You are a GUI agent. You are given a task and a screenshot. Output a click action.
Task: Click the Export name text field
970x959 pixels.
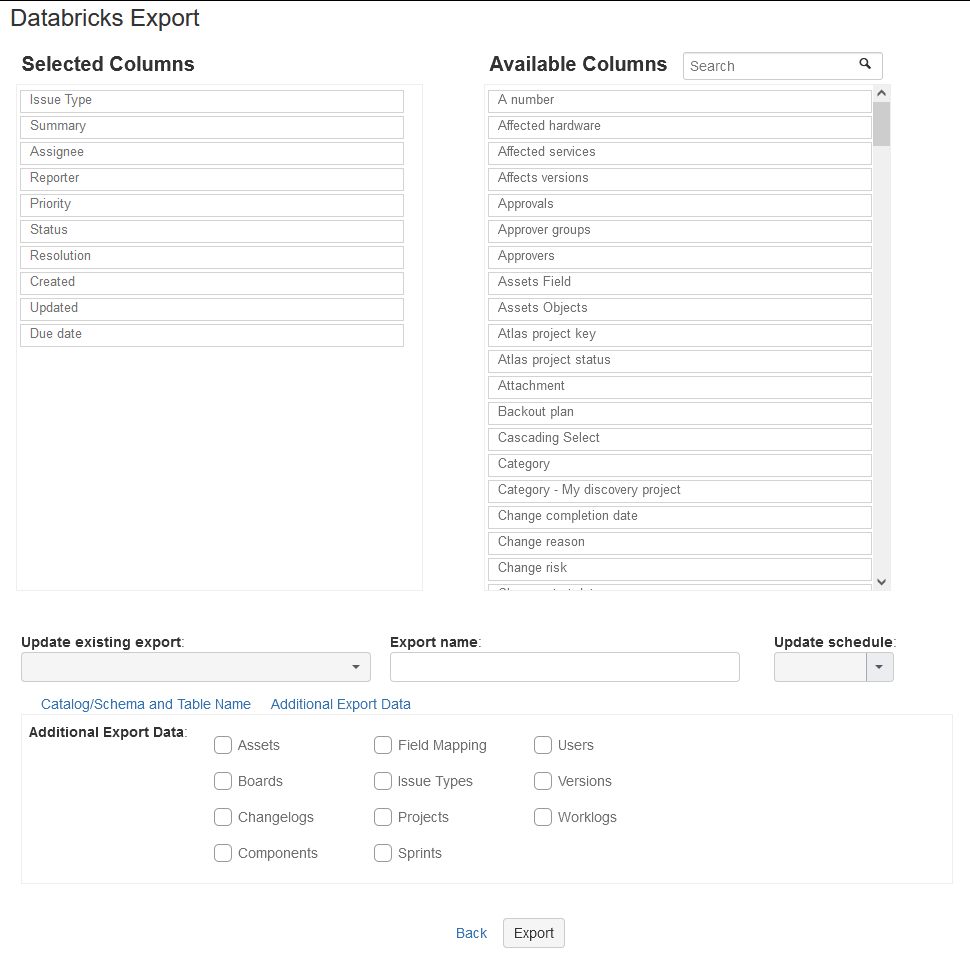click(x=564, y=667)
